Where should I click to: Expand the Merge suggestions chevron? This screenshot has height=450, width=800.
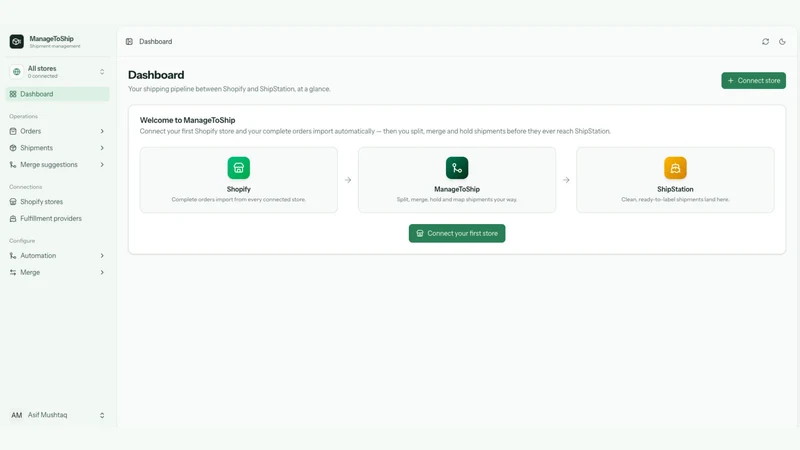(x=102, y=165)
